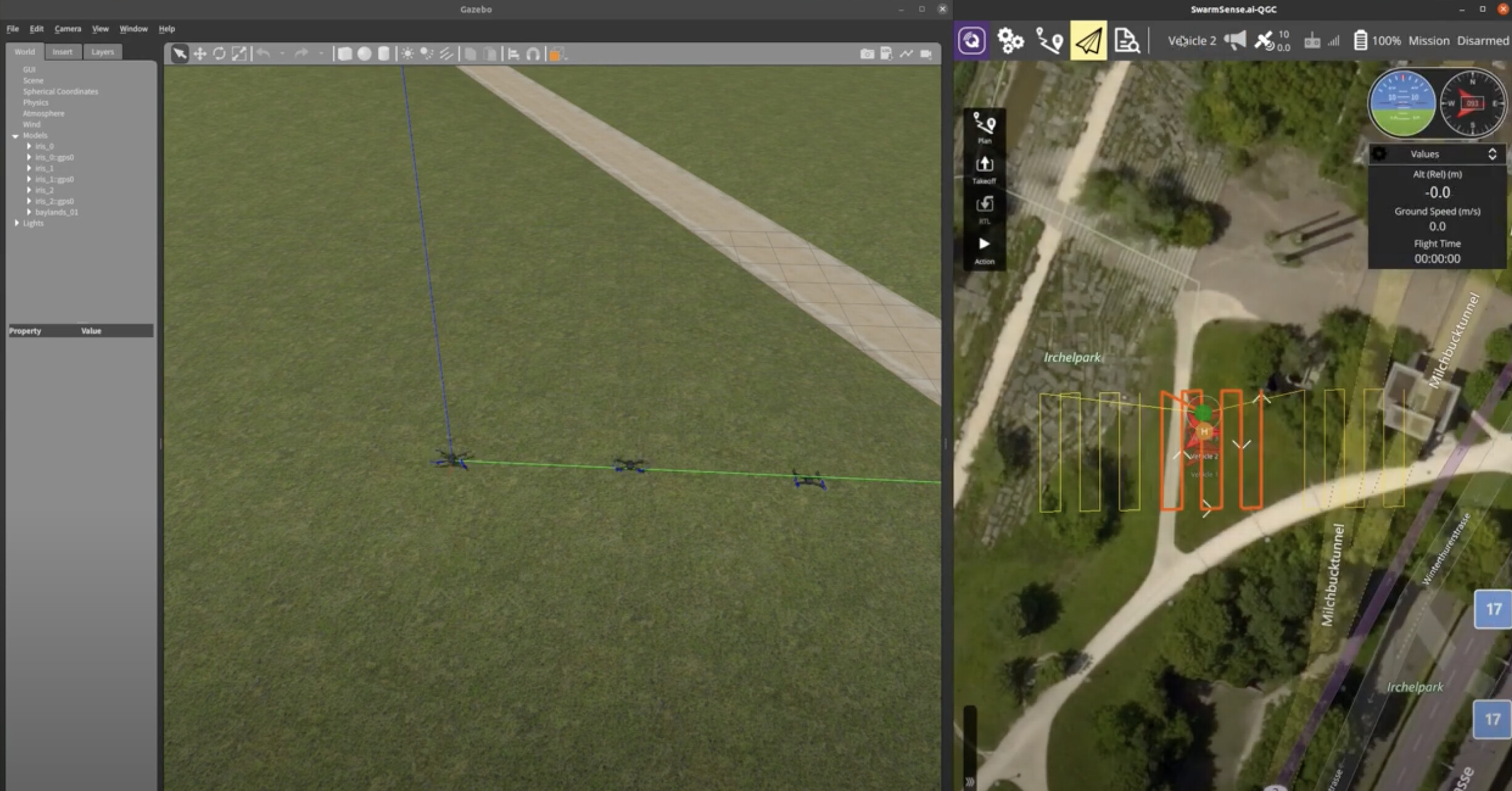Click the align tool in Gazebo toolbar

[x=514, y=54]
